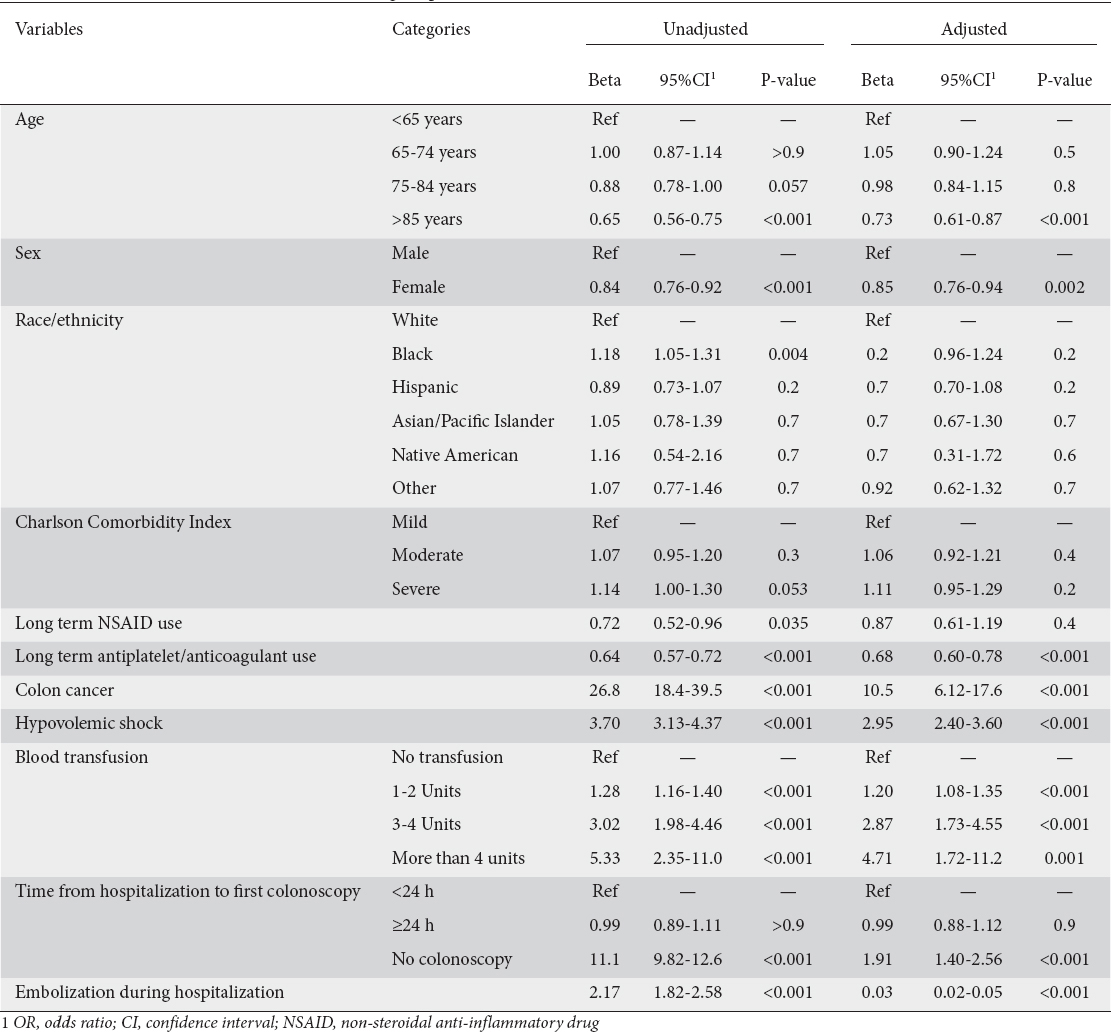Click the Blood transfusion variable label
1111x1032 pixels.
[81, 757]
